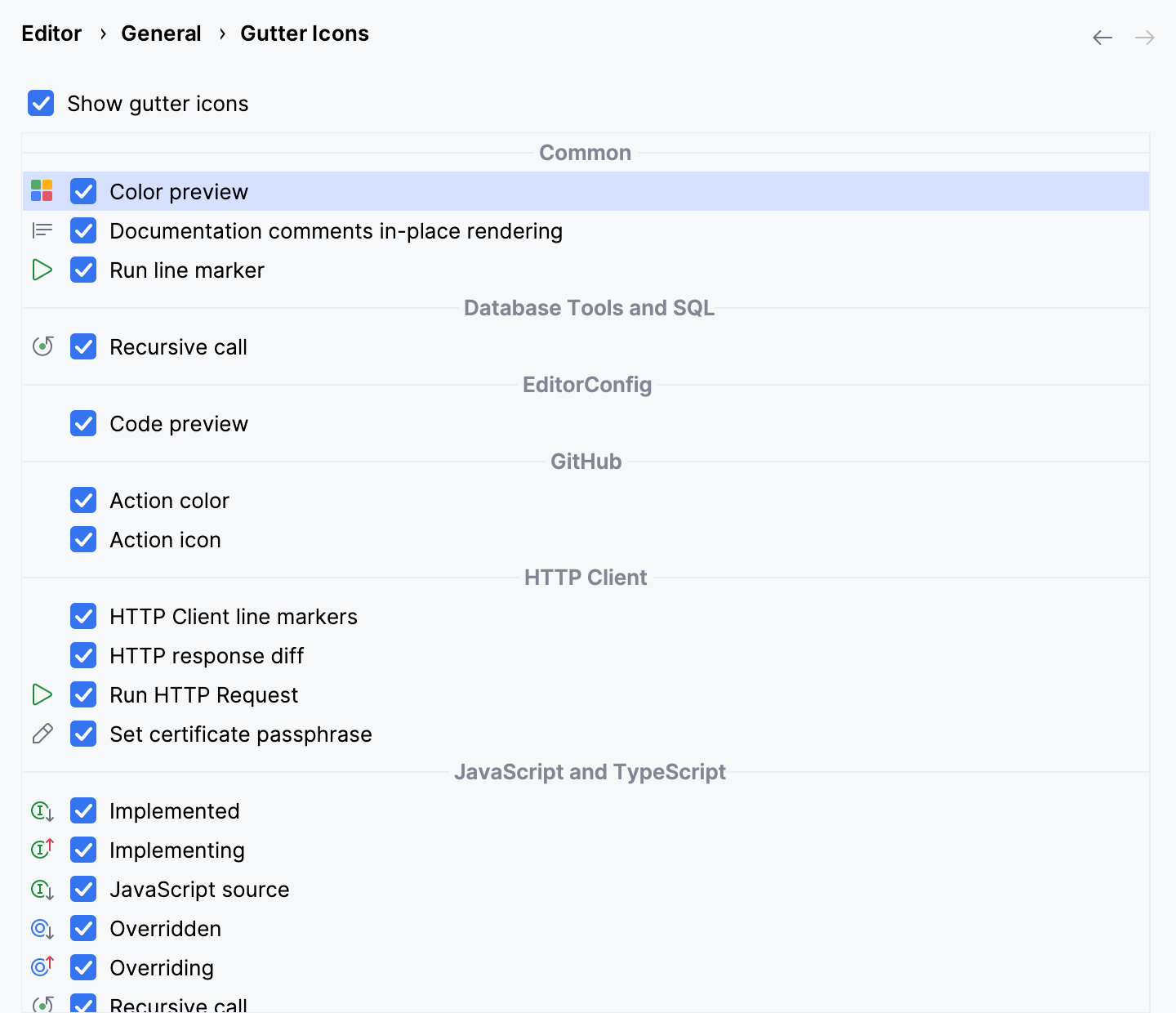
Task: Click the Overridden magnifier icon with arrow
Action: point(42,928)
